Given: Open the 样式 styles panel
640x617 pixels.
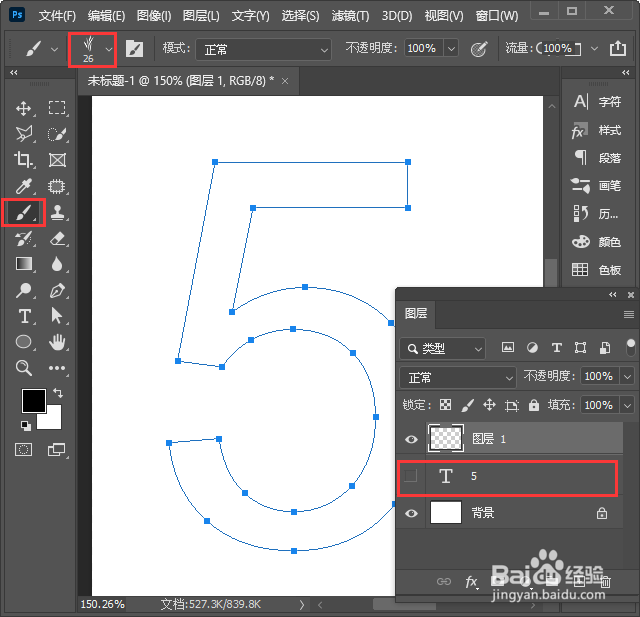Looking at the screenshot, I should [598, 131].
